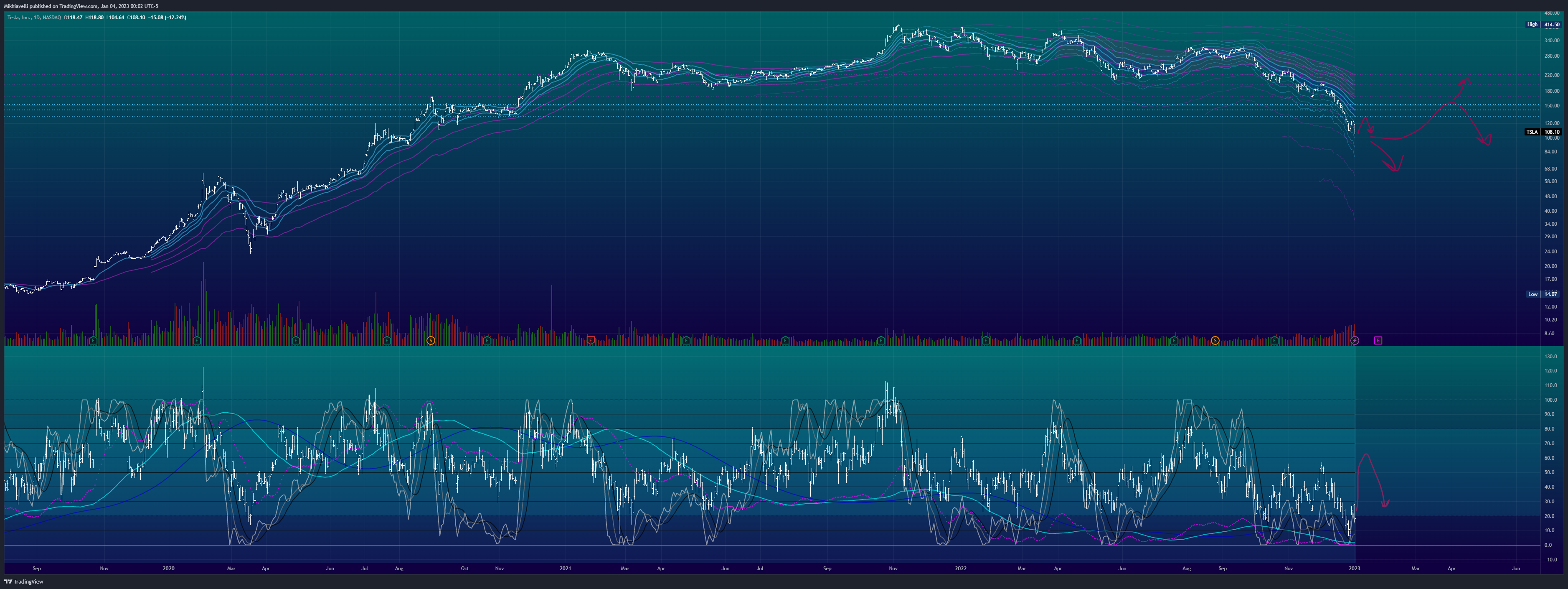Image resolution: width=1568 pixels, height=589 pixels.
Task: Open the magenta upcoming earnings marker
Action: (1378, 341)
